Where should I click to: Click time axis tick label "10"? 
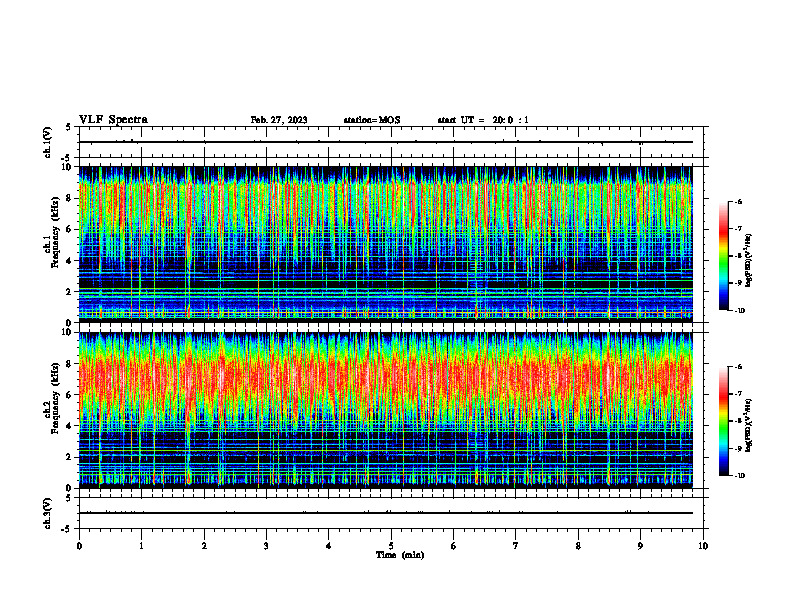[x=703, y=546]
